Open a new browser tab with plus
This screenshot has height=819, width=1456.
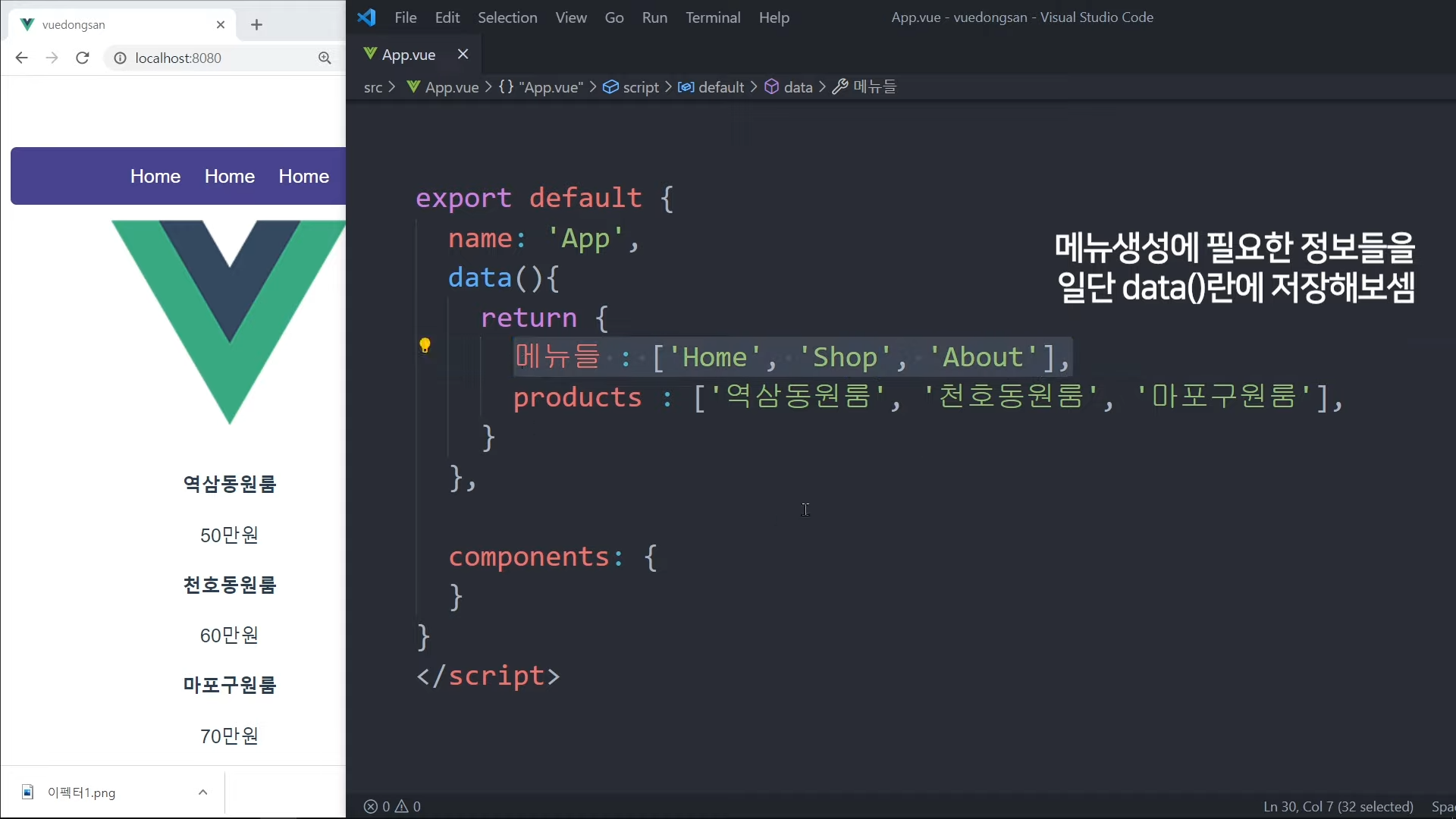[x=256, y=25]
